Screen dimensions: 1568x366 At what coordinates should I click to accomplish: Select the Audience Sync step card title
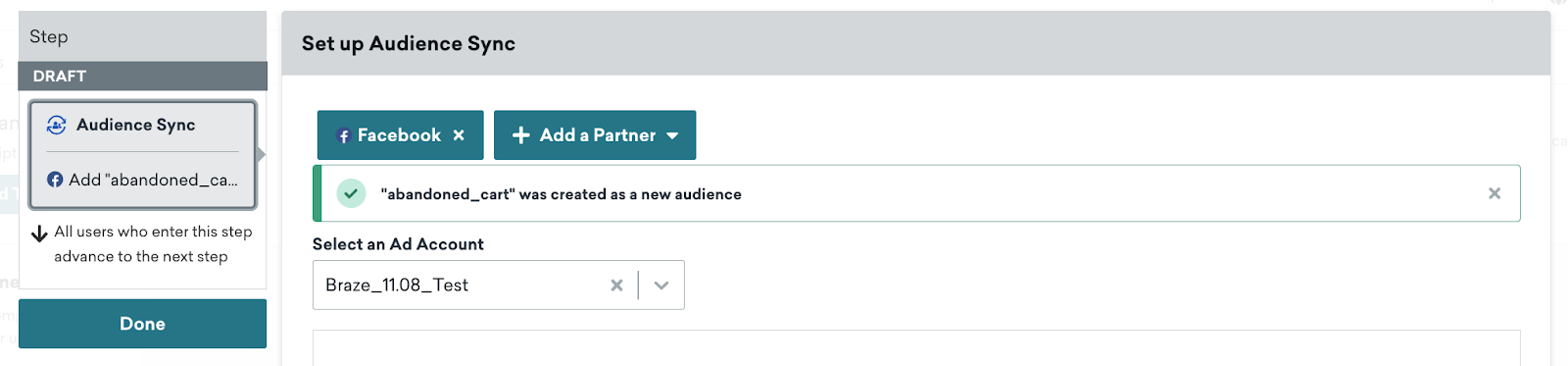pos(136,125)
